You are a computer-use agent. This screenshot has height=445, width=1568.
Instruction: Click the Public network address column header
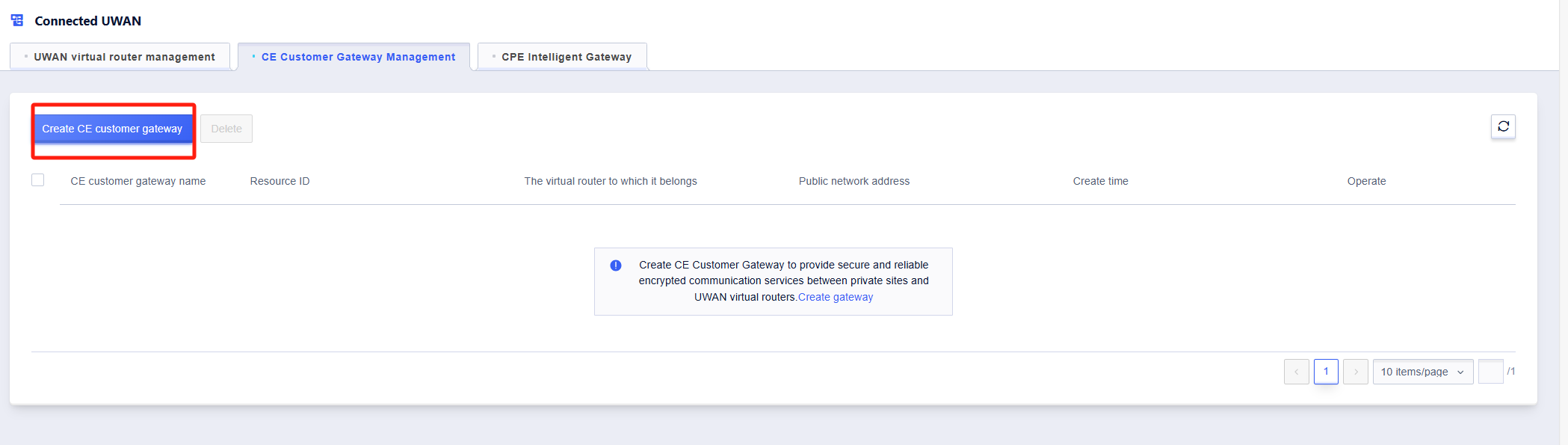854,181
